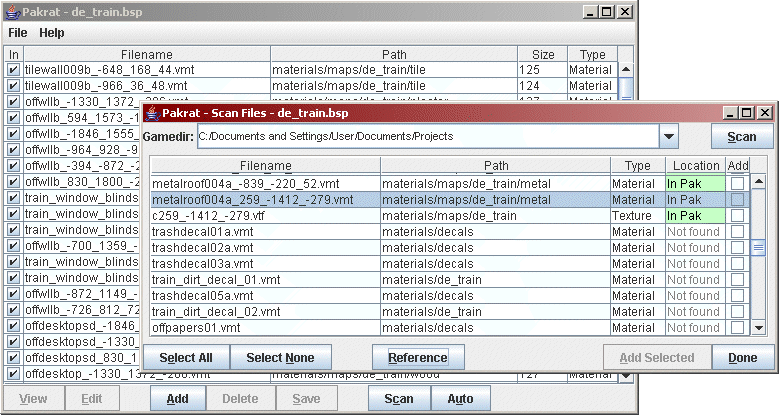
Task: Click scroll down arrow in Scan Files list
Action: 759,328
